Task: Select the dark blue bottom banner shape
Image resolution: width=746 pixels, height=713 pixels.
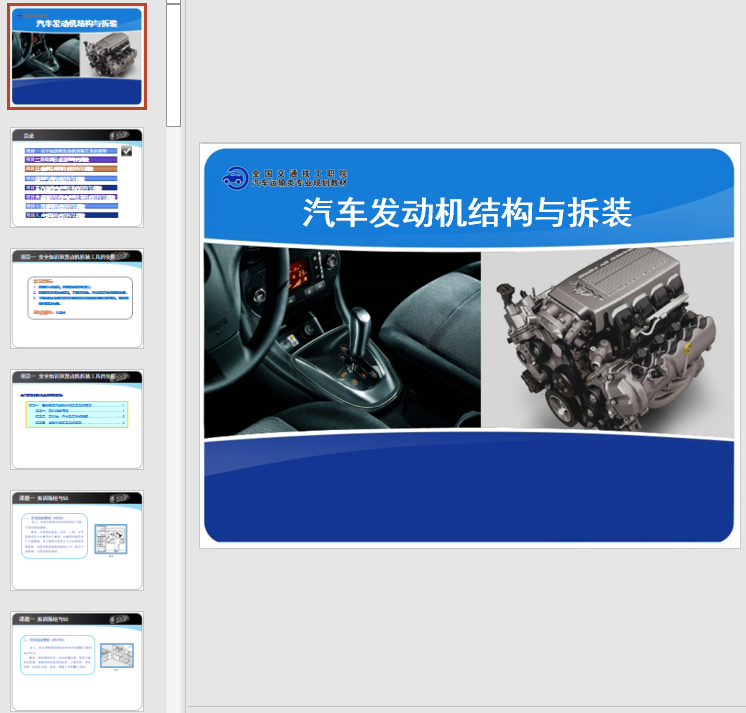Action: (469, 486)
